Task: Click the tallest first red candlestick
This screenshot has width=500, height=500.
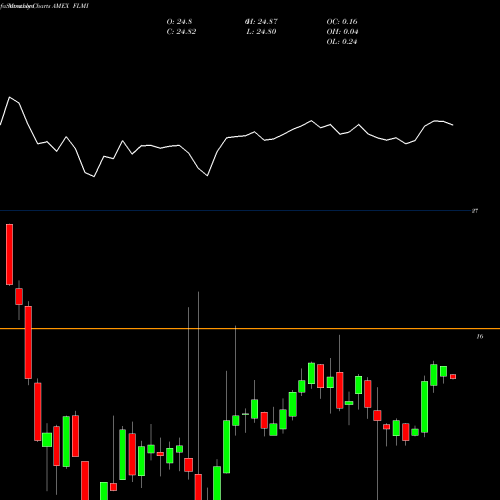Action: point(9,254)
